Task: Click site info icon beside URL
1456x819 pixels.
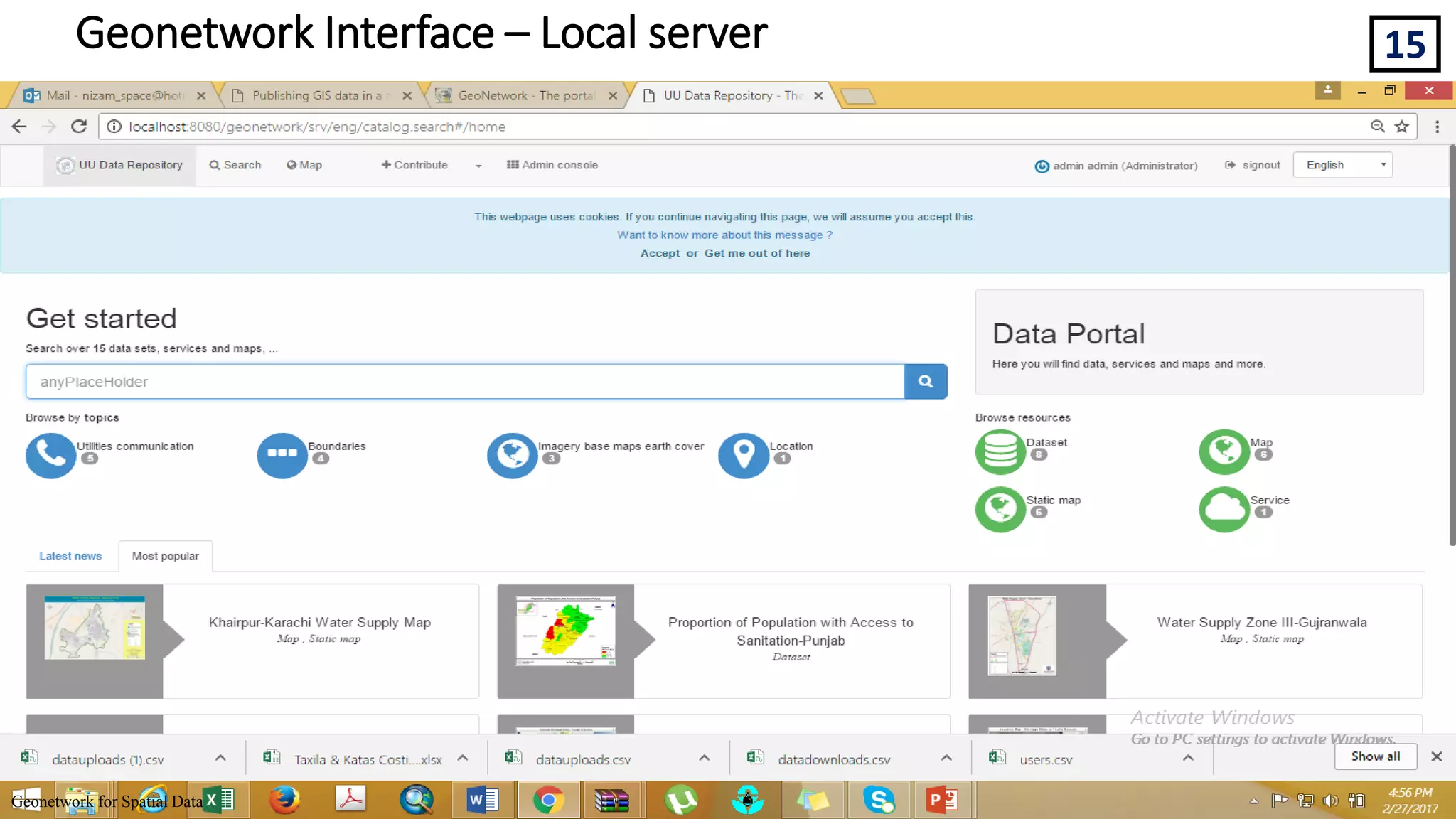Action: pos(113,127)
